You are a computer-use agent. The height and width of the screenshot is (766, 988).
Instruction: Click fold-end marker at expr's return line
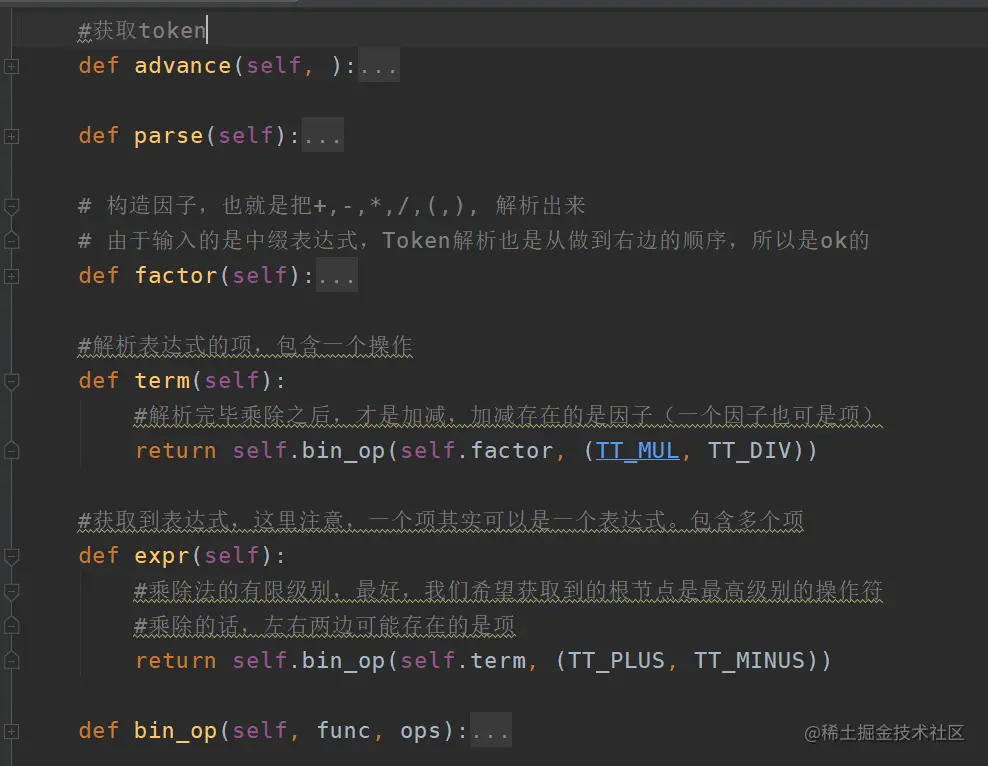11,660
